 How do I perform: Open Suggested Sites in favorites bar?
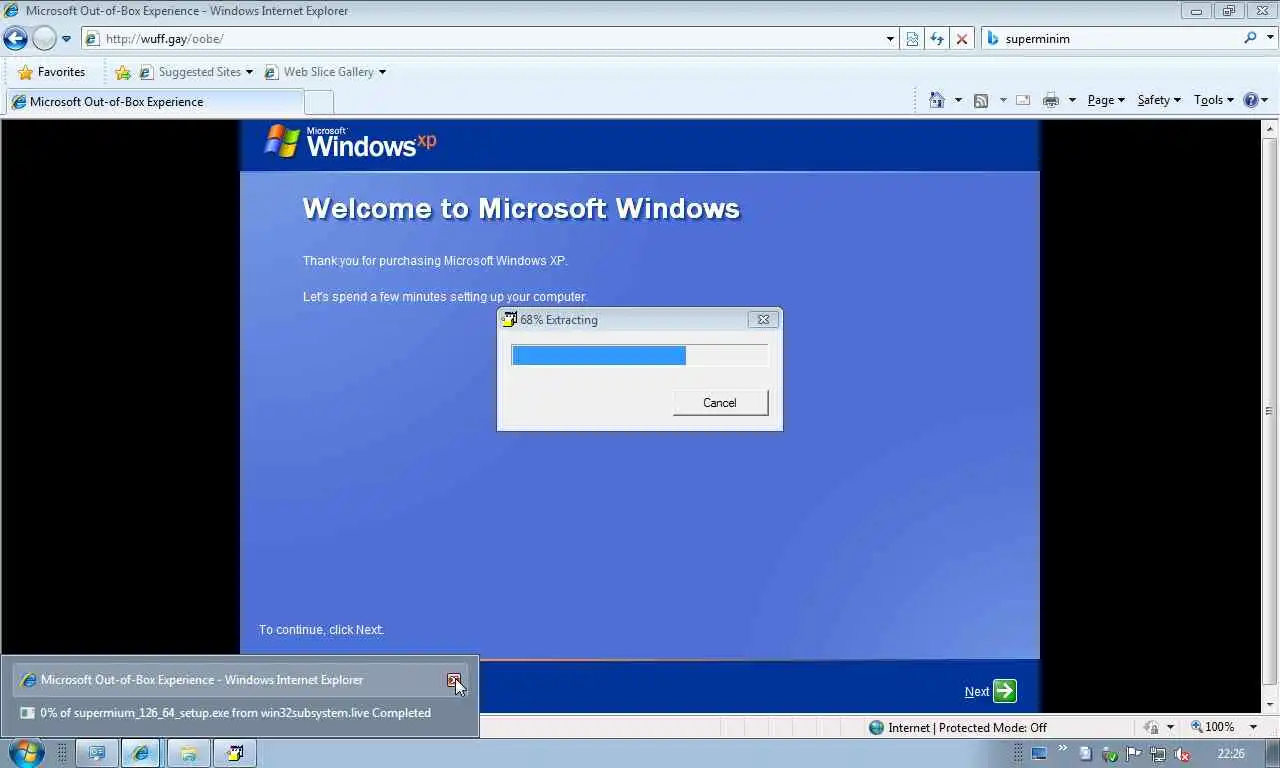[x=196, y=72]
